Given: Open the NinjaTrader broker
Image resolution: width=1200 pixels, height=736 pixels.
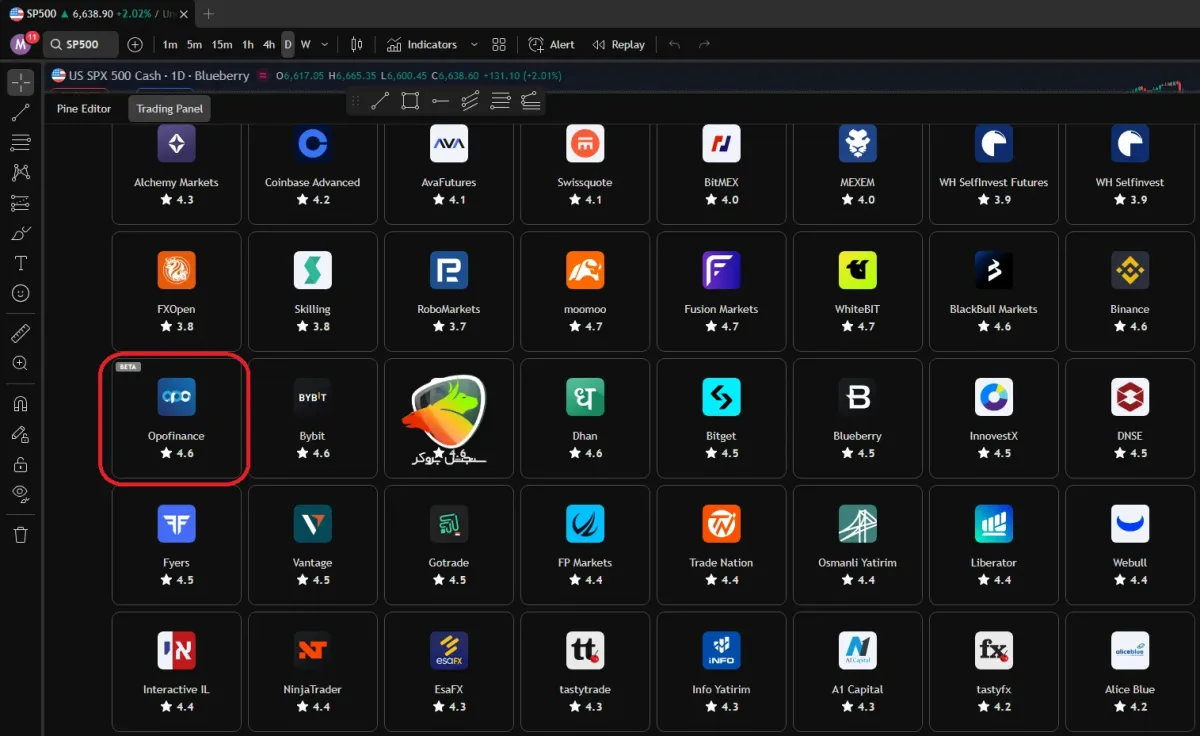Looking at the screenshot, I should pyautogui.click(x=312, y=672).
